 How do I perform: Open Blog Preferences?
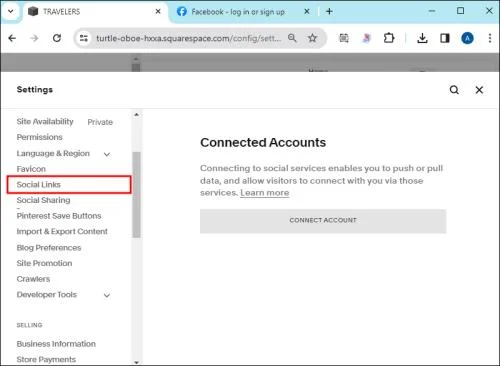(x=49, y=248)
